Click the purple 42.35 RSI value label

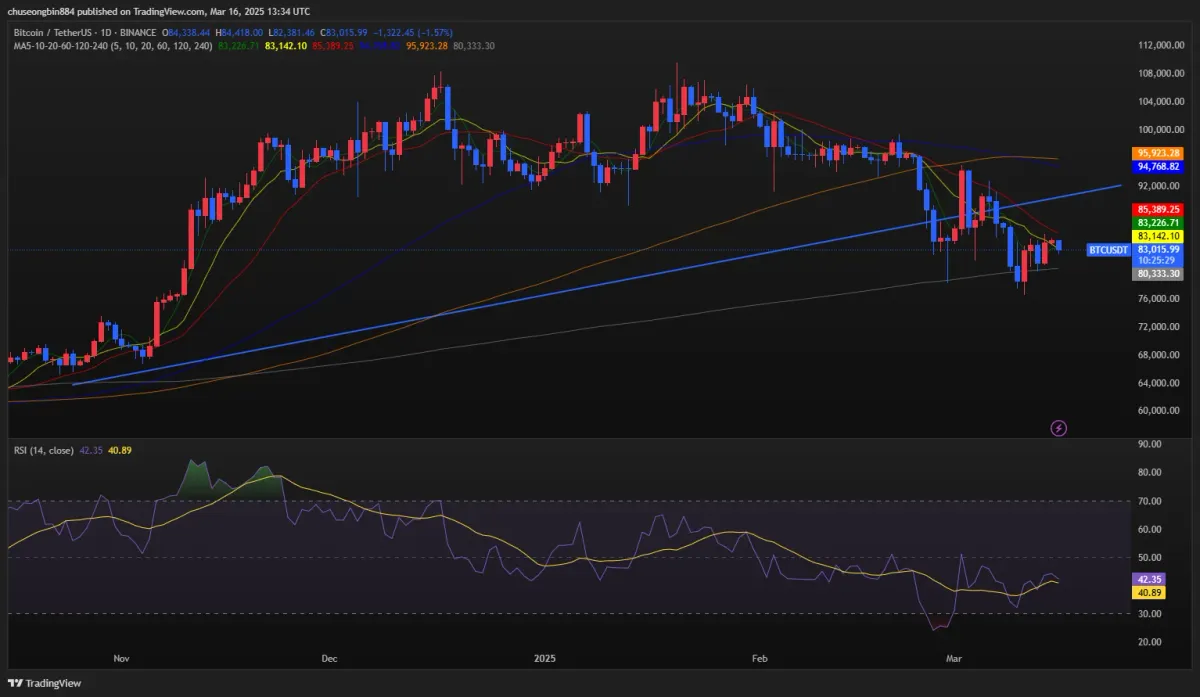(x=1148, y=579)
